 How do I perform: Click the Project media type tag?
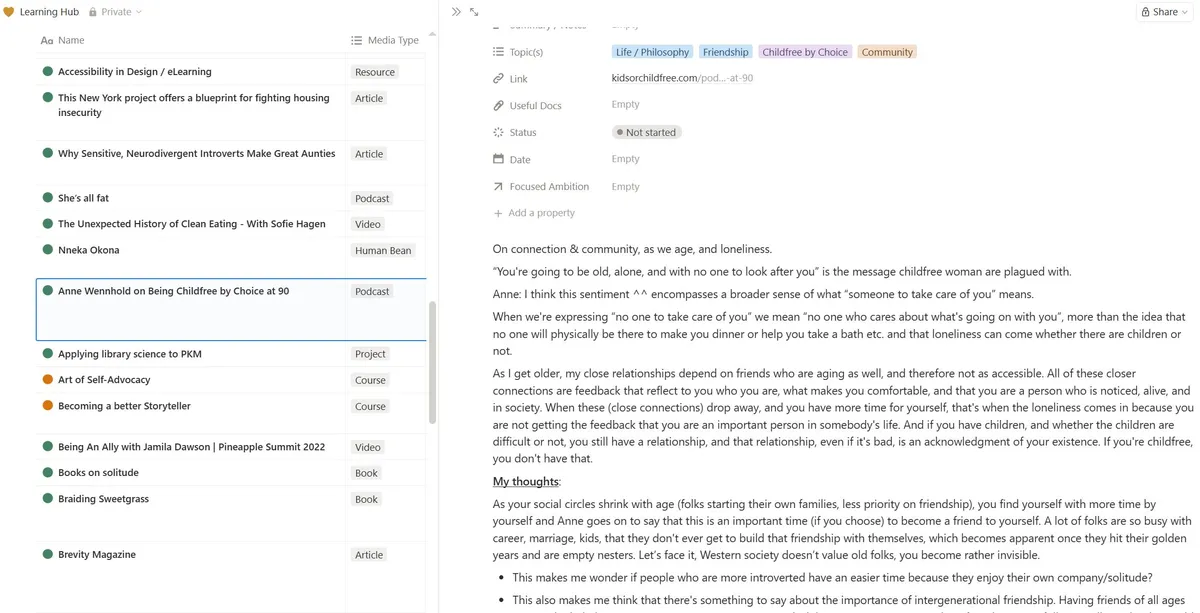370,354
